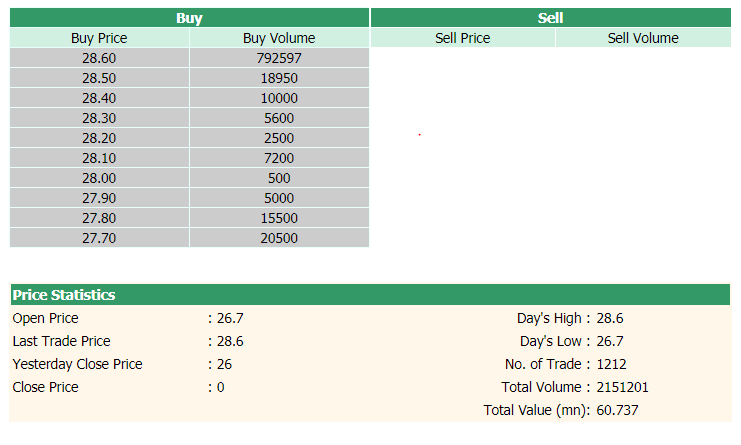Click the Buy section header

(x=189, y=18)
